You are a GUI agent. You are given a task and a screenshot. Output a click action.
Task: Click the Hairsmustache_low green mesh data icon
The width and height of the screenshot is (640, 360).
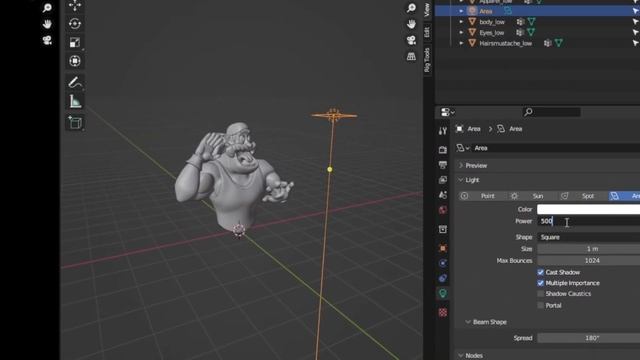pyautogui.click(x=558, y=43)
